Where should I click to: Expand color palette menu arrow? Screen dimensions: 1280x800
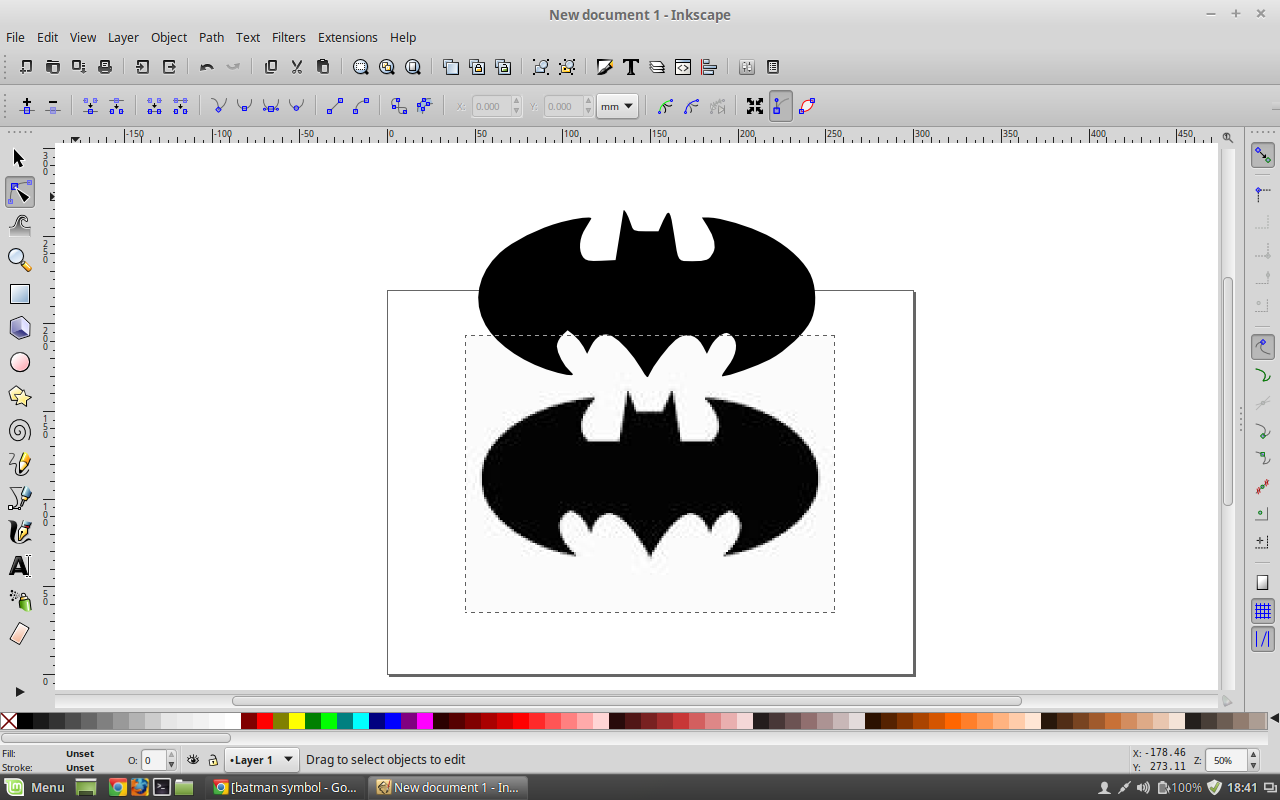[1273, 720]
